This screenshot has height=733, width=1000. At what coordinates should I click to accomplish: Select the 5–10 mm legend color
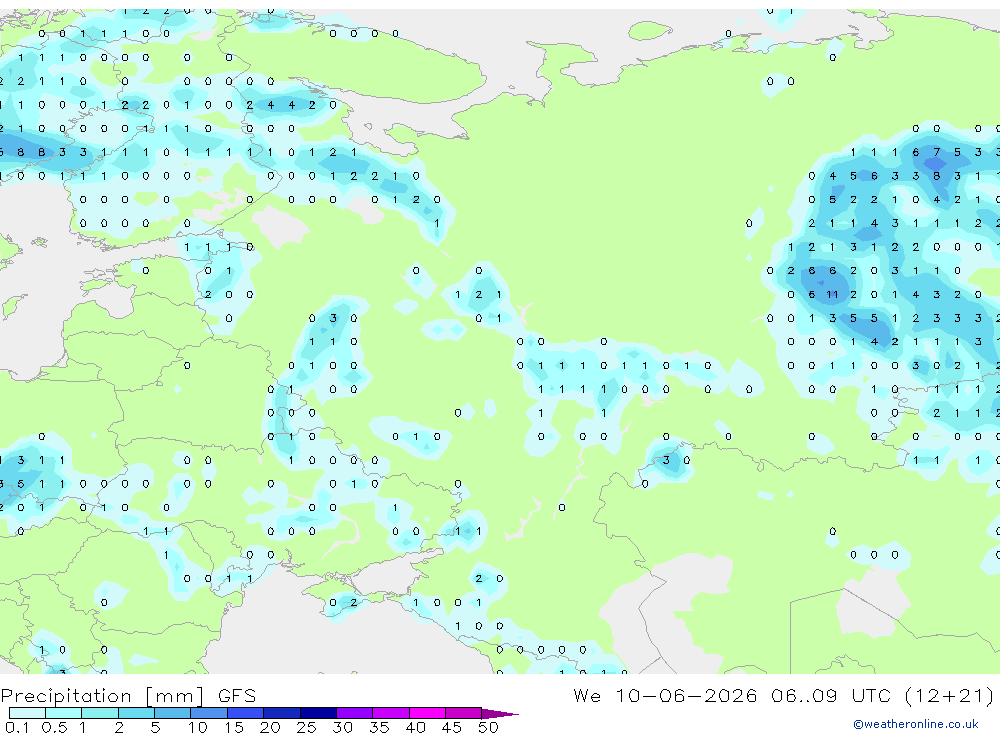tap(173, 713)
